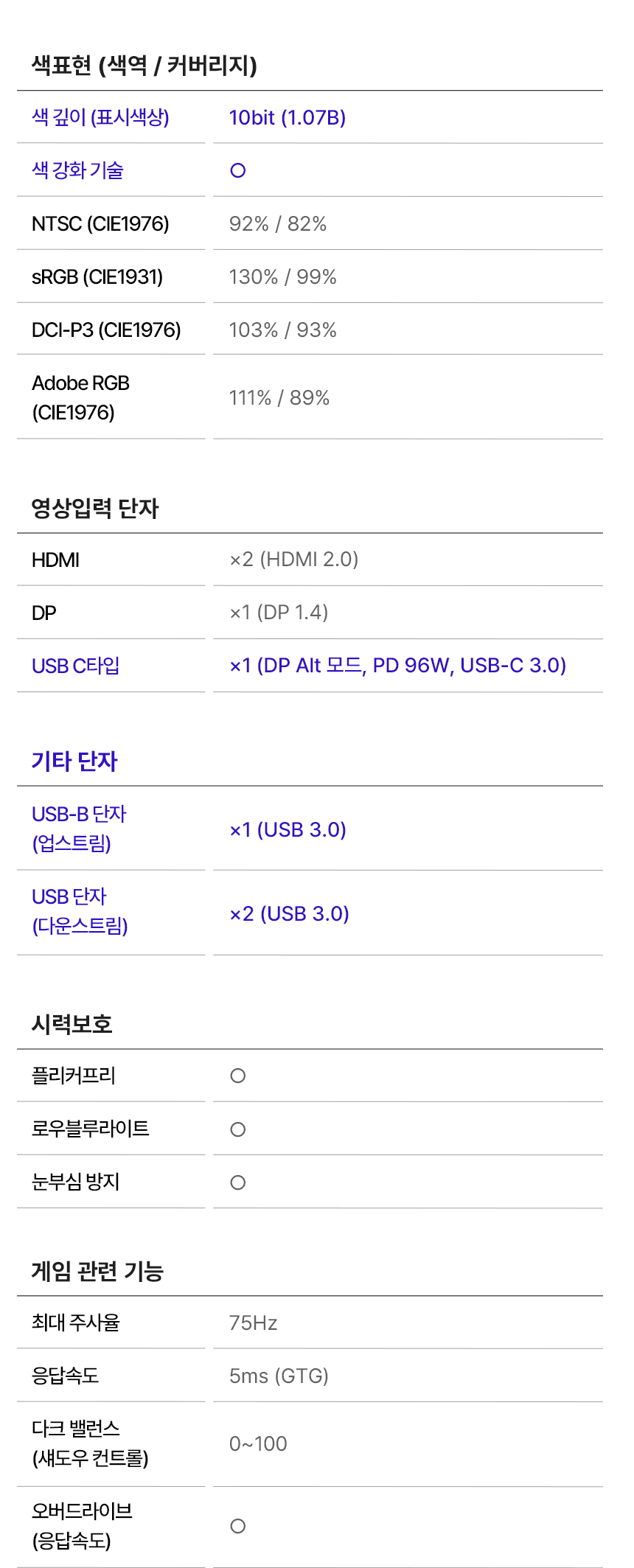Image resolution: width=634 pixels, height=1568 pixels.
Task: Click the ×2 (USB 3.0) value
Action: pos(290,914)
